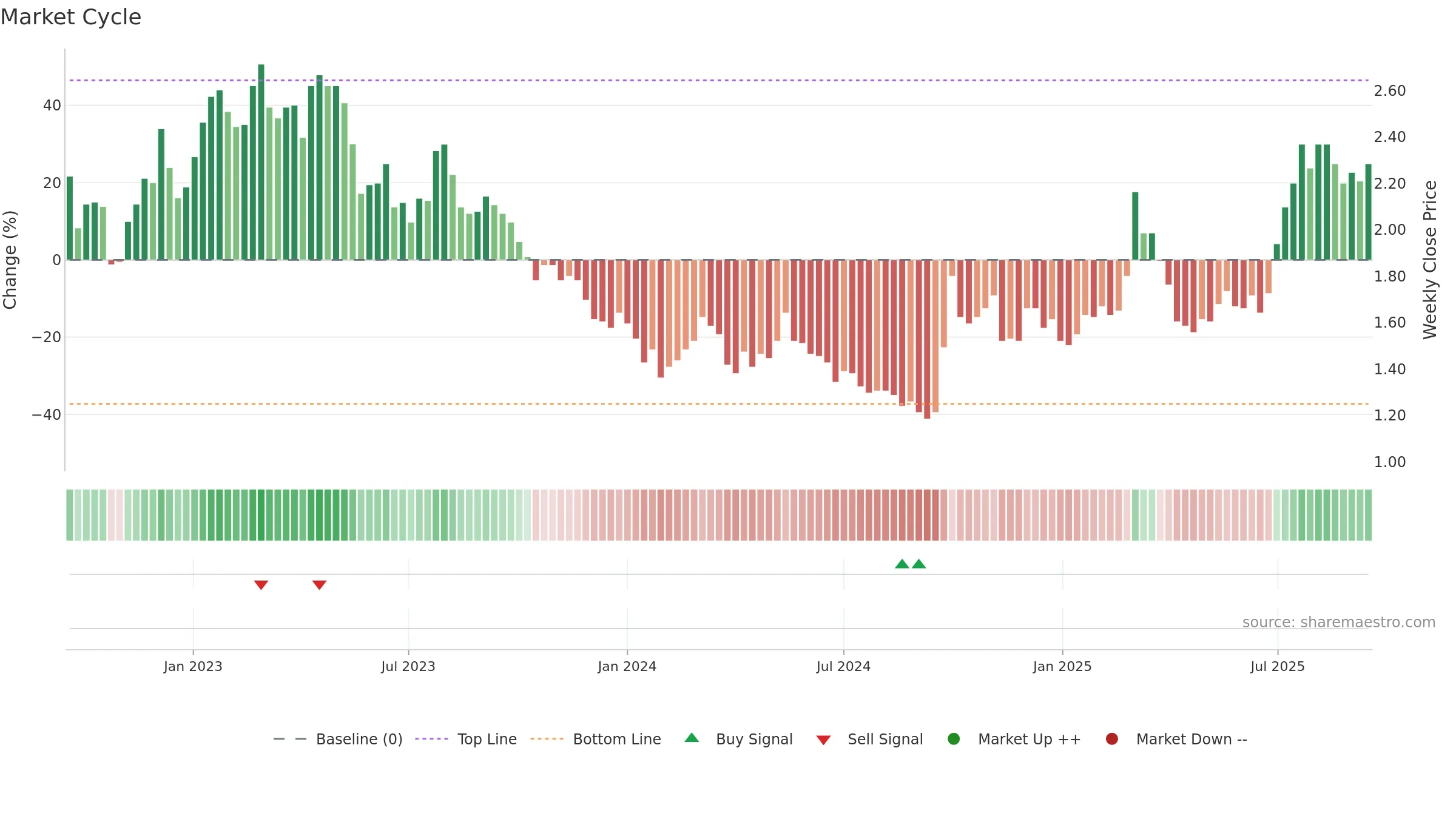Viewport: 1456px width, 819px height.
Task: Select the second buy signal marker after Jul 2024
Action: (x=918, y=564)
